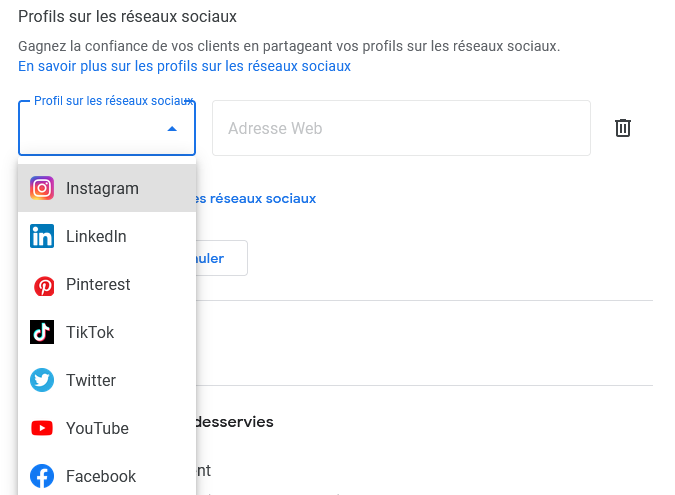The width and height of the screenshot is (675, 495).
Task: Click the Facebook logo icon
Action: pos(42,476)
